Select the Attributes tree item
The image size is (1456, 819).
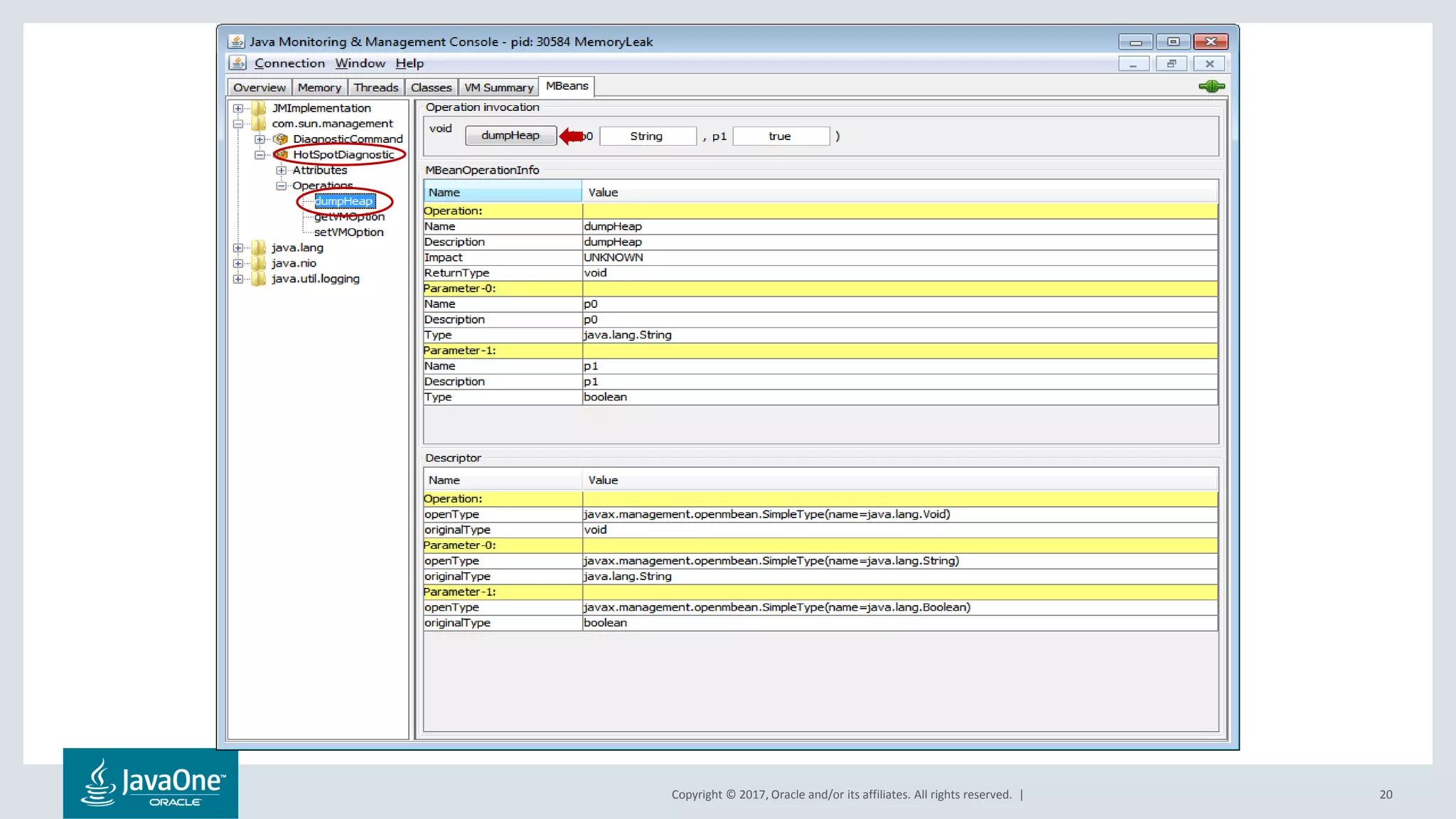point(320,171)
